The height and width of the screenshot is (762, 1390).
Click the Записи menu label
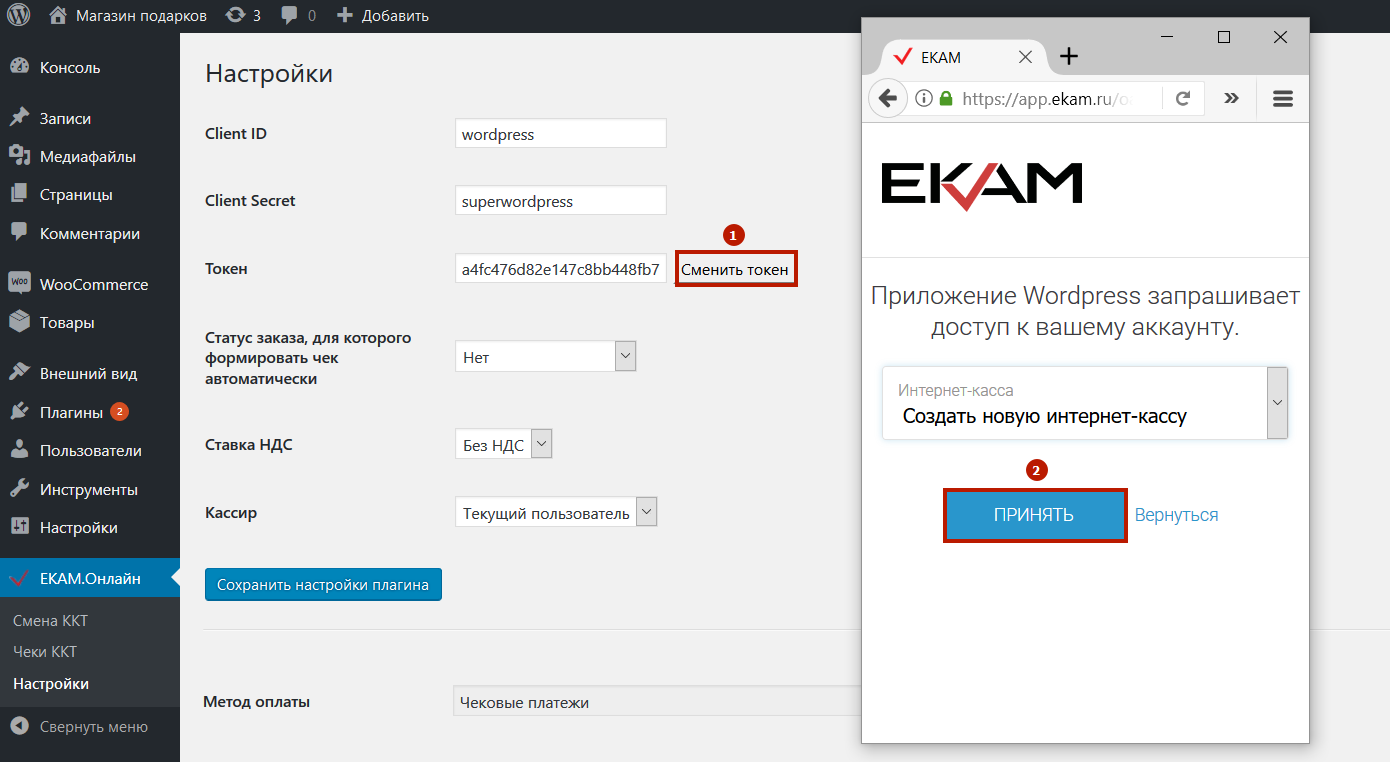click(x=65, y=119)
